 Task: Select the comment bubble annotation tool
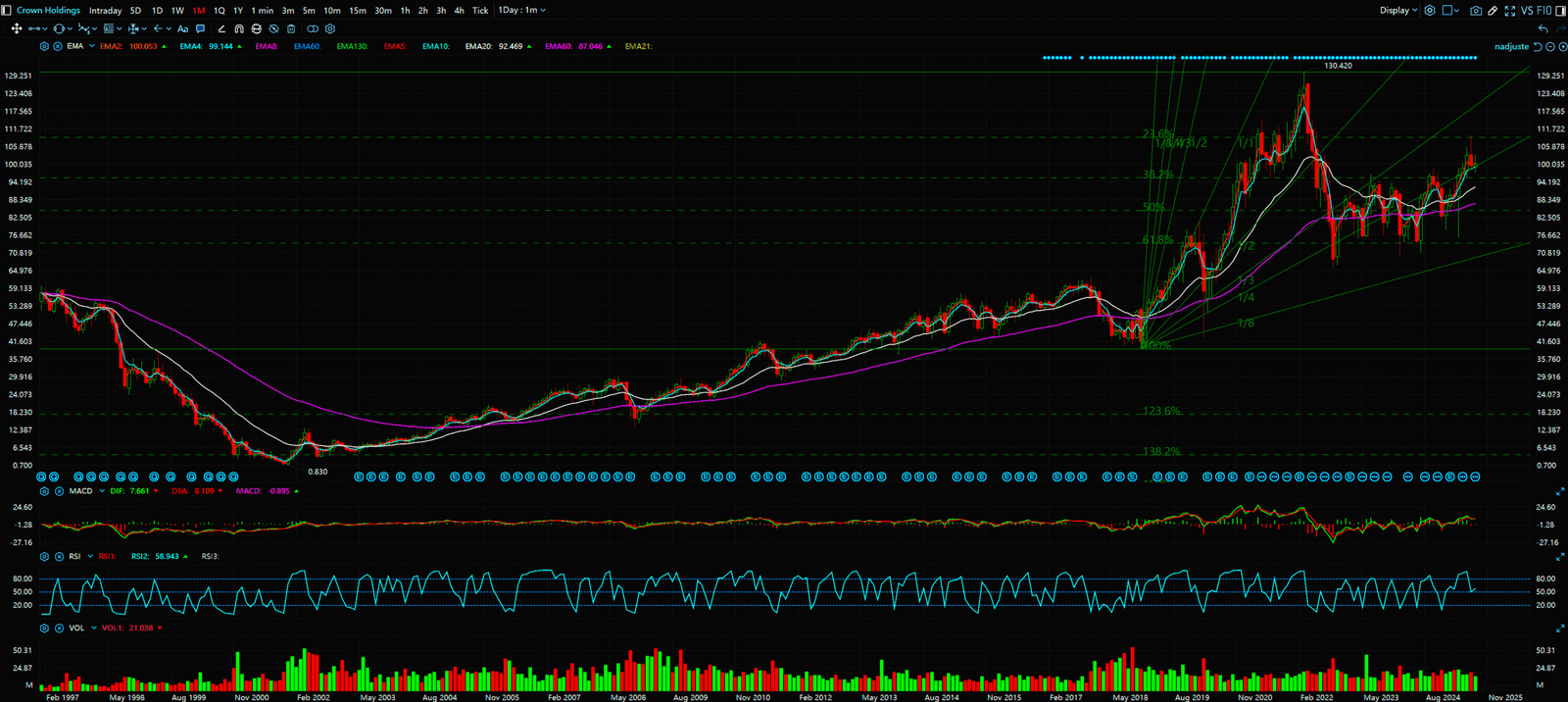[x=201, y=29]
